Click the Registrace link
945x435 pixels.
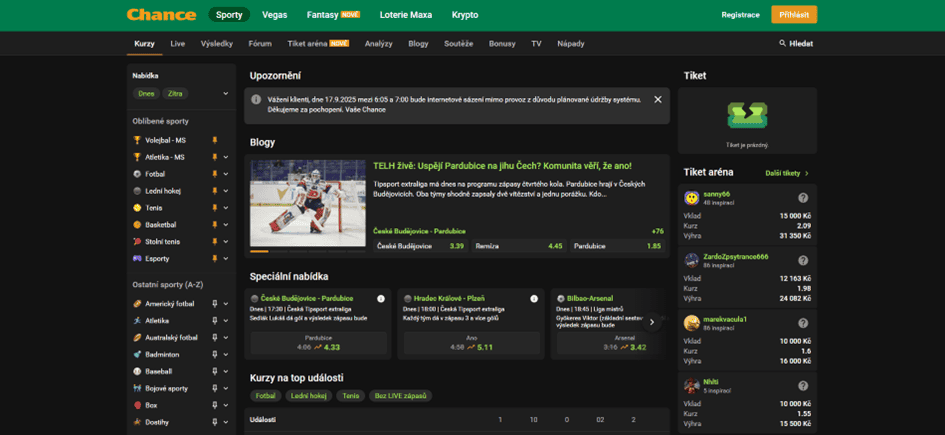tap(740, 15)
